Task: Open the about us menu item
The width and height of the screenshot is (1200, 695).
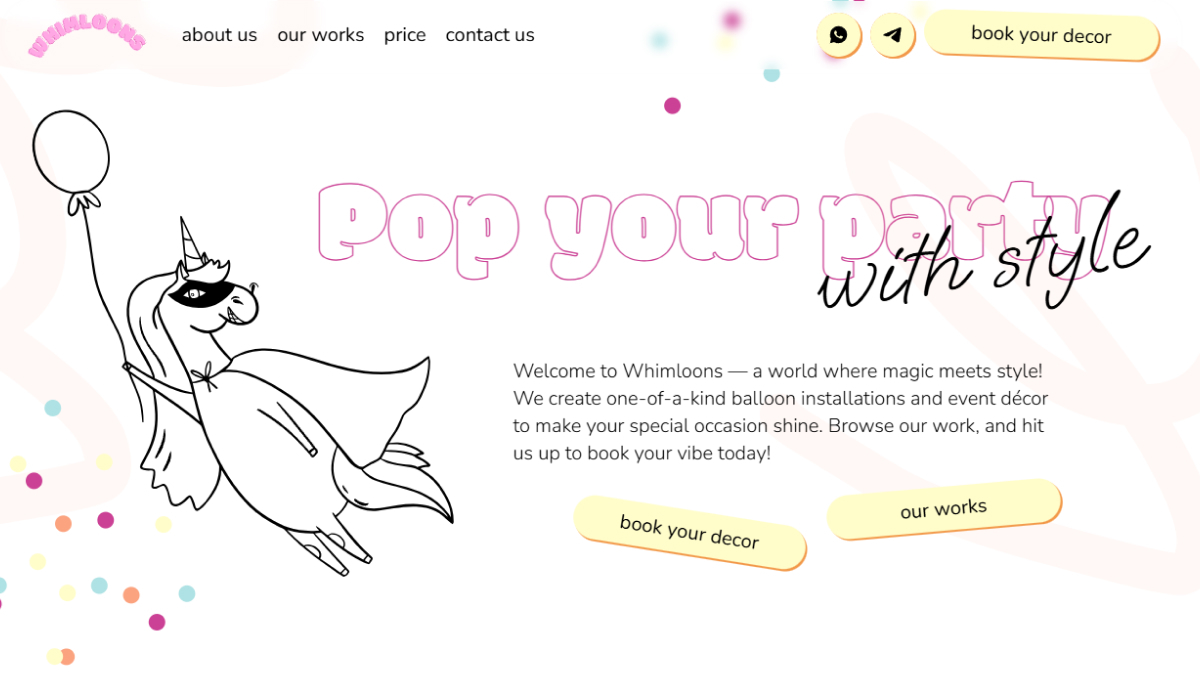Action: [219, 35]
